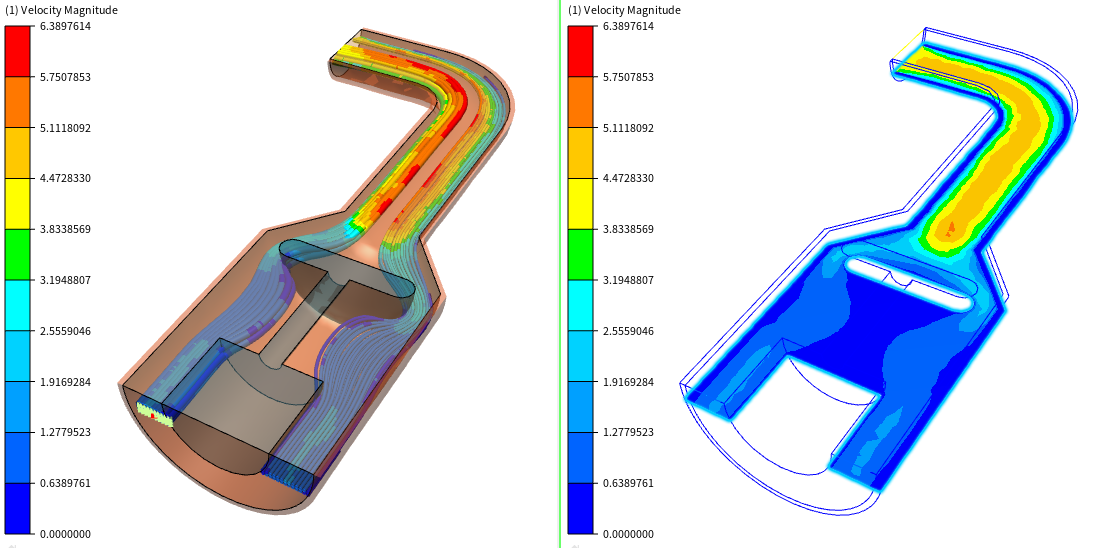
Task: Click the 0.0000000 minimum value in the left legend
Action: (x=66, y=534)
